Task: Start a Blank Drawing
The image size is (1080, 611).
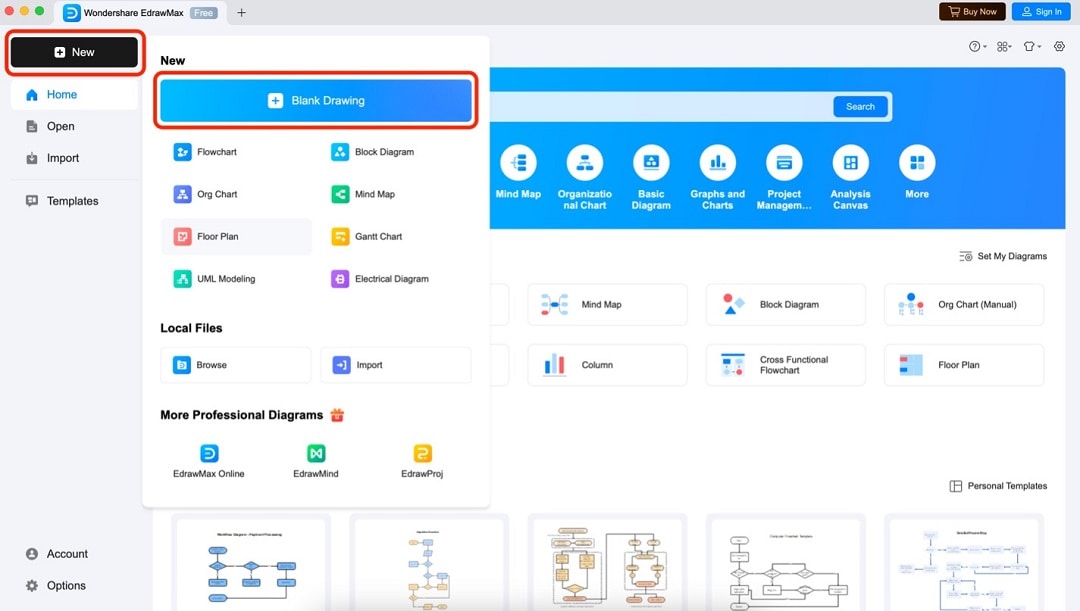Action: tap(315, 101)
